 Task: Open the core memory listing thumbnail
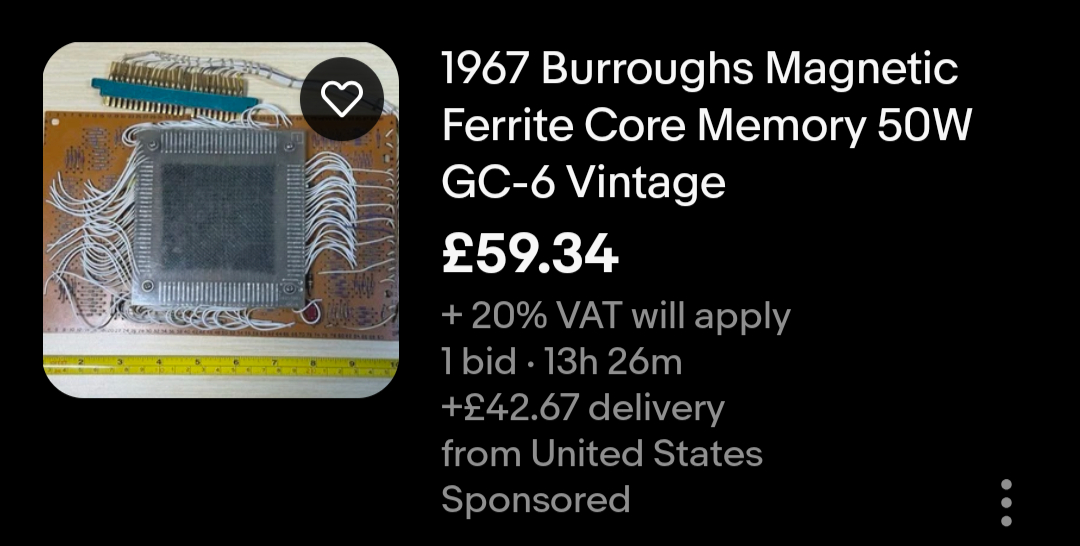220,220
